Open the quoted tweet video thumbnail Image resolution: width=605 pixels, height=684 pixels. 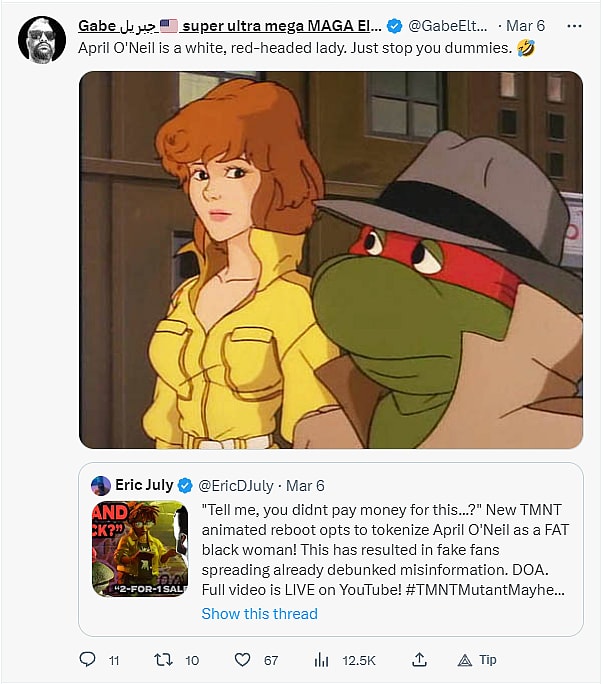coord(140,549)
